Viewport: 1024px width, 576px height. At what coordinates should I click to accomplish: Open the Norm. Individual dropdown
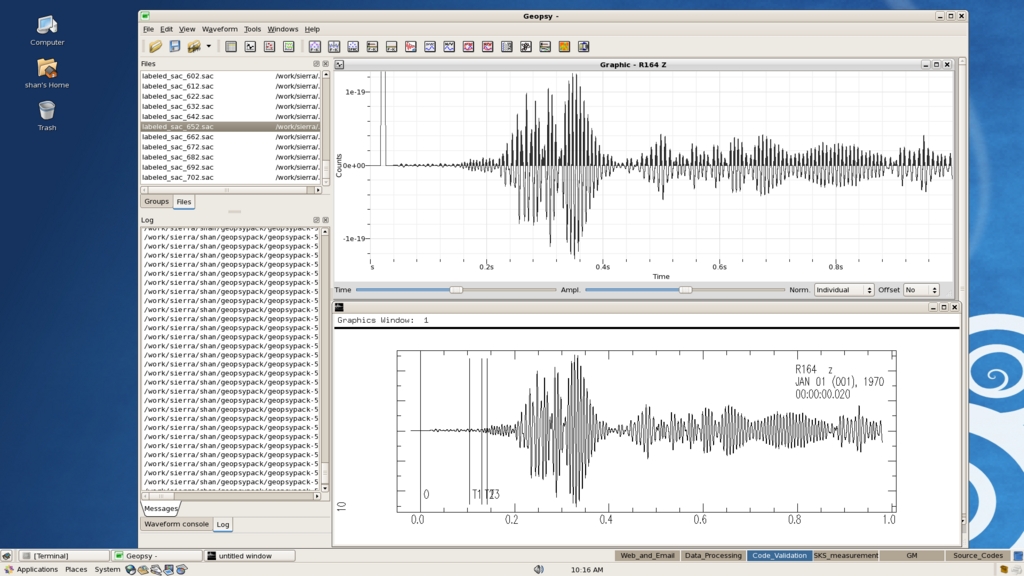pos(844,290)
